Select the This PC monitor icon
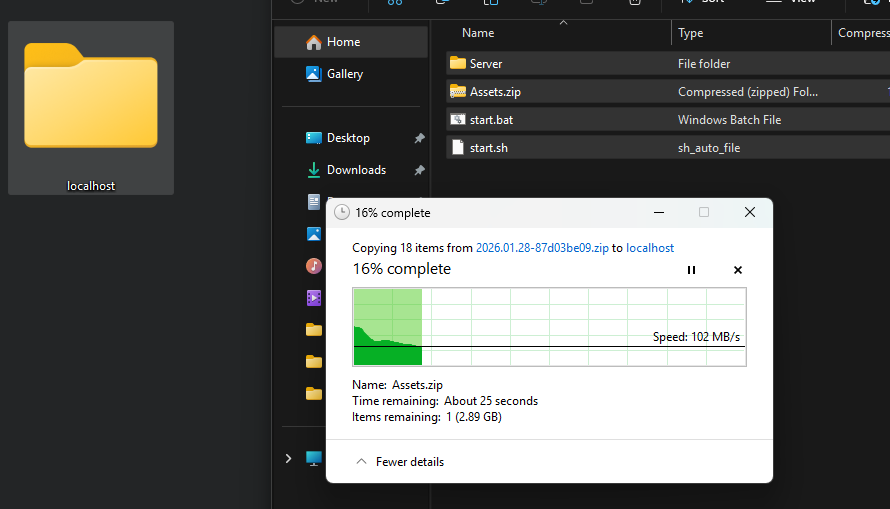Screen dimensions: 890x509 pyautogui.click(x=313, y=458)
